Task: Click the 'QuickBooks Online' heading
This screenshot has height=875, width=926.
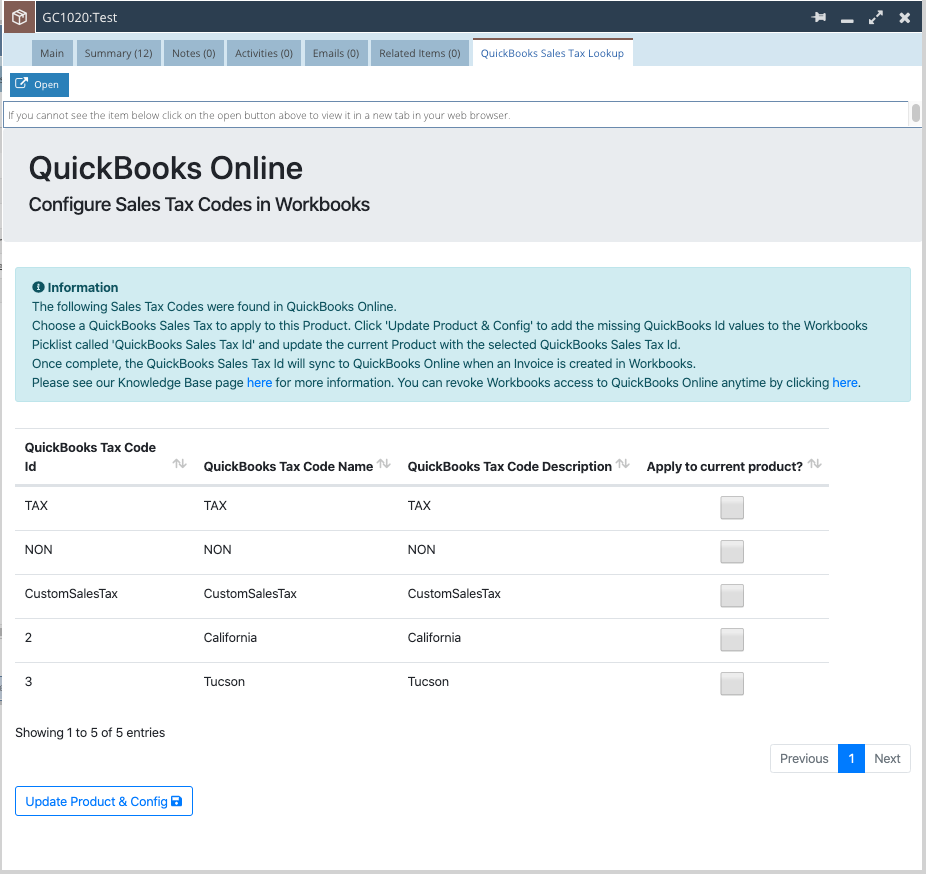Action: point(166,168)
